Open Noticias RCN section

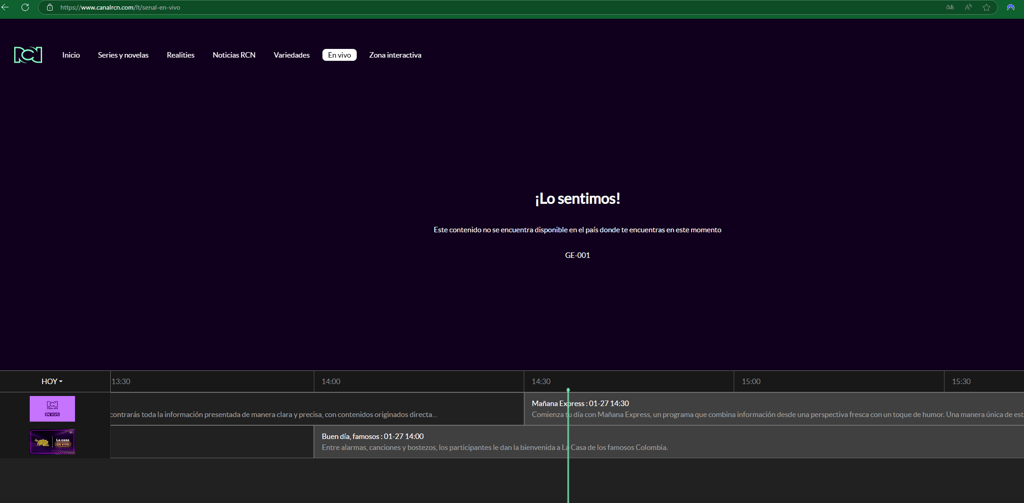(x=234, y=56)
